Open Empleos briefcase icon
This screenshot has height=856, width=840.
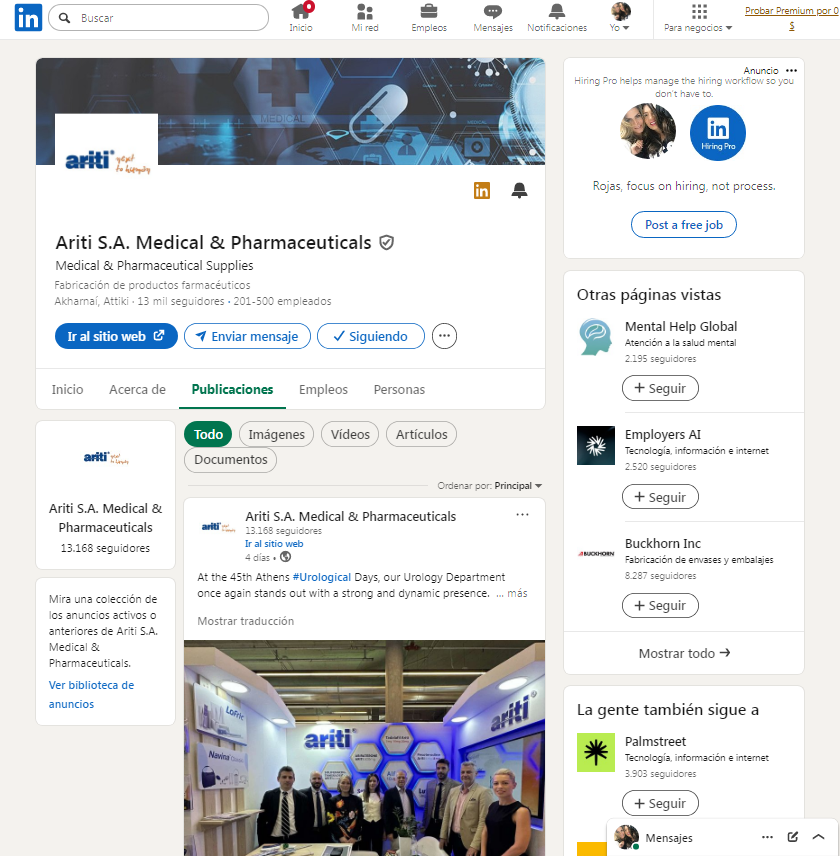[429, 18]
